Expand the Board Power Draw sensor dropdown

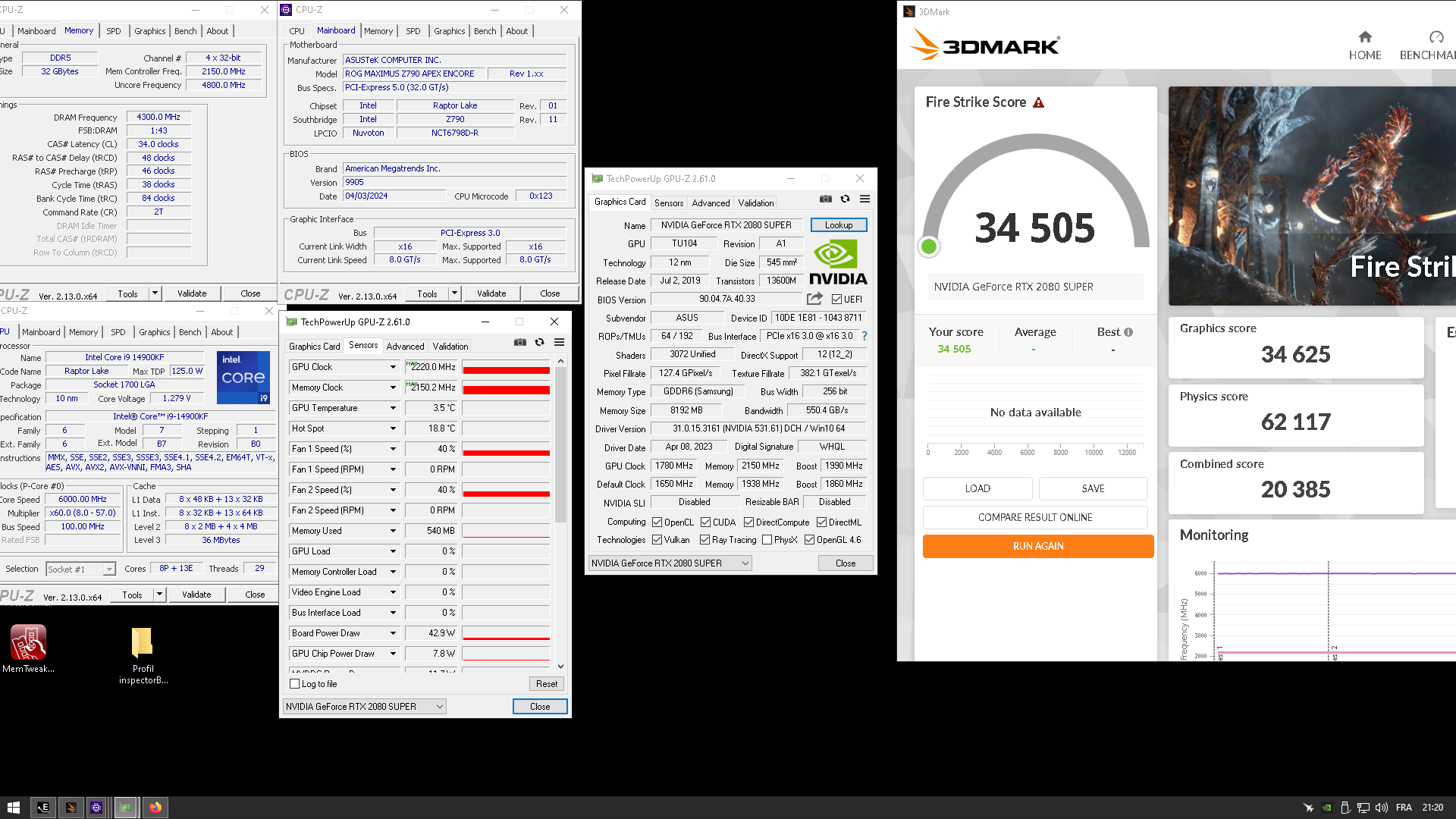coord(393,633)
